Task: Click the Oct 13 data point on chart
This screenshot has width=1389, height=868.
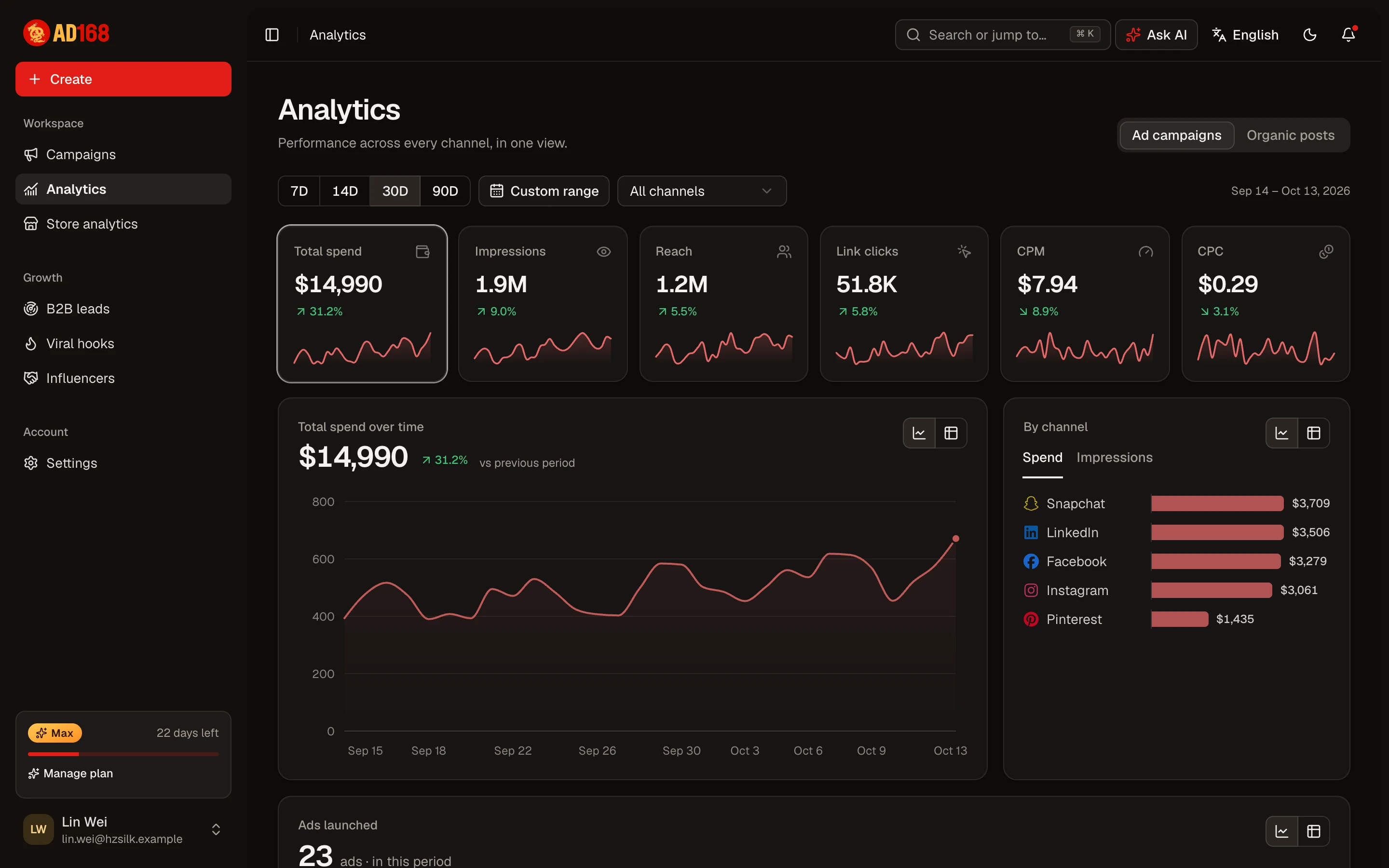Action: coord(955,539)
